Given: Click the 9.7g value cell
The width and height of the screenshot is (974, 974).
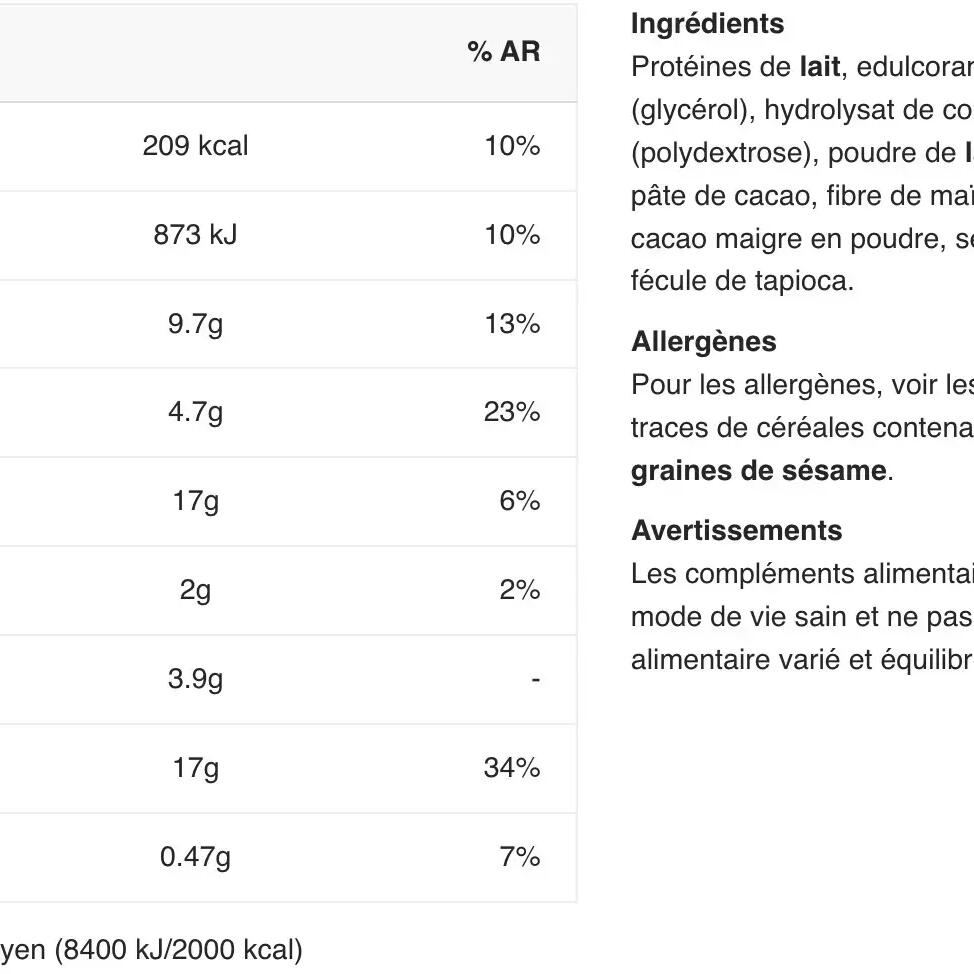Looking at the screenshot, I should pyautogui.click(x=195, y=324).
